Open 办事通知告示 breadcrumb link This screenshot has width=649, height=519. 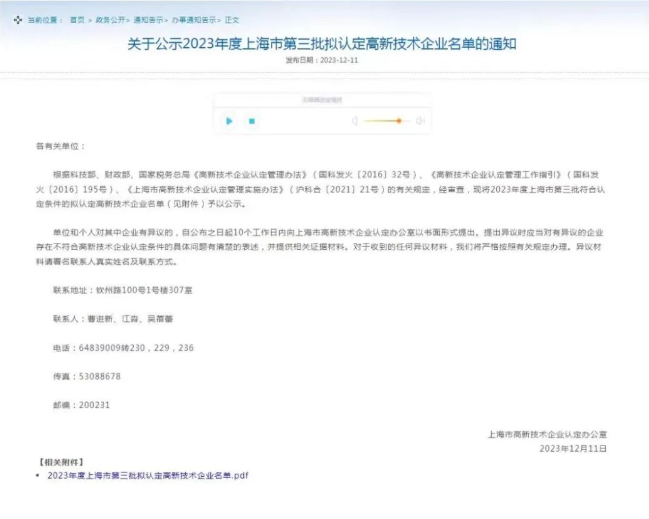coord(194,20)
